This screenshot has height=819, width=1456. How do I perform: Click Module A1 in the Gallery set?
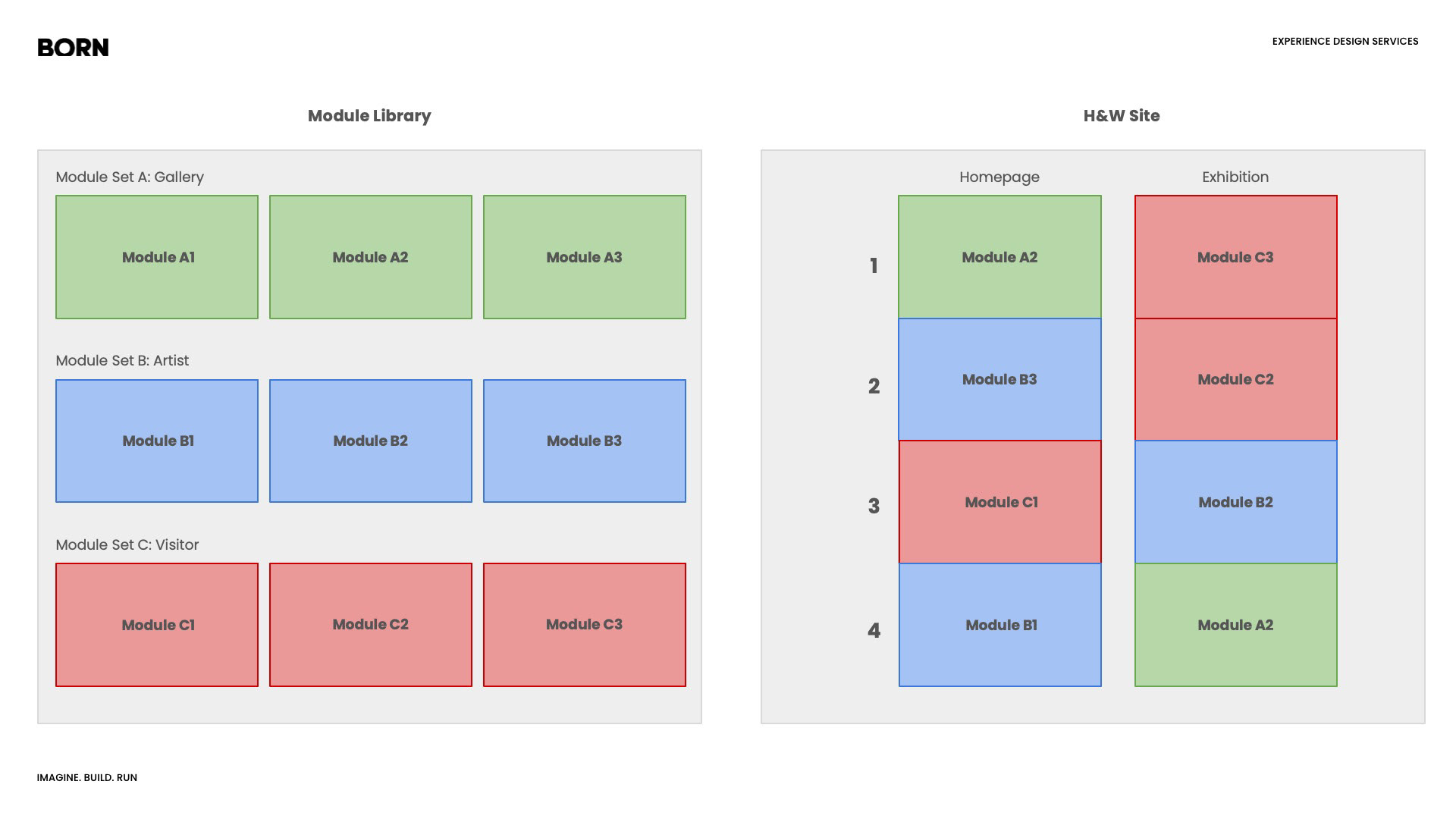point(157,257)
